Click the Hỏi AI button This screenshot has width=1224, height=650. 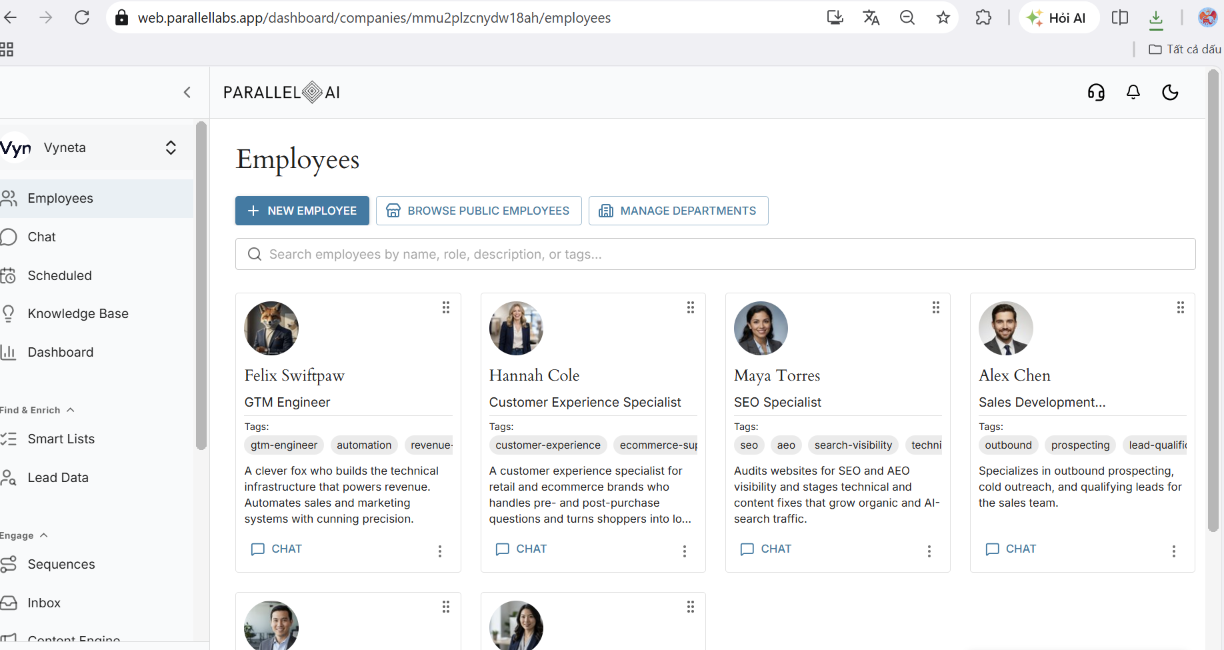[1058, 18]
